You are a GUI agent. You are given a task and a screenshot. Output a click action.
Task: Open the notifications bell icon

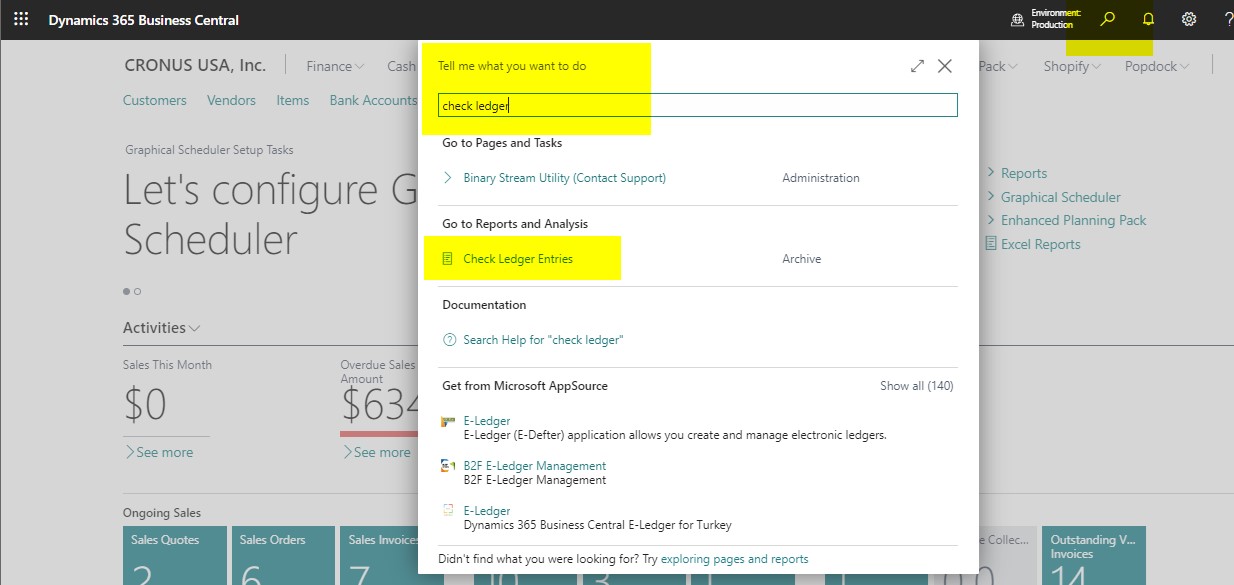point(1147,19)
